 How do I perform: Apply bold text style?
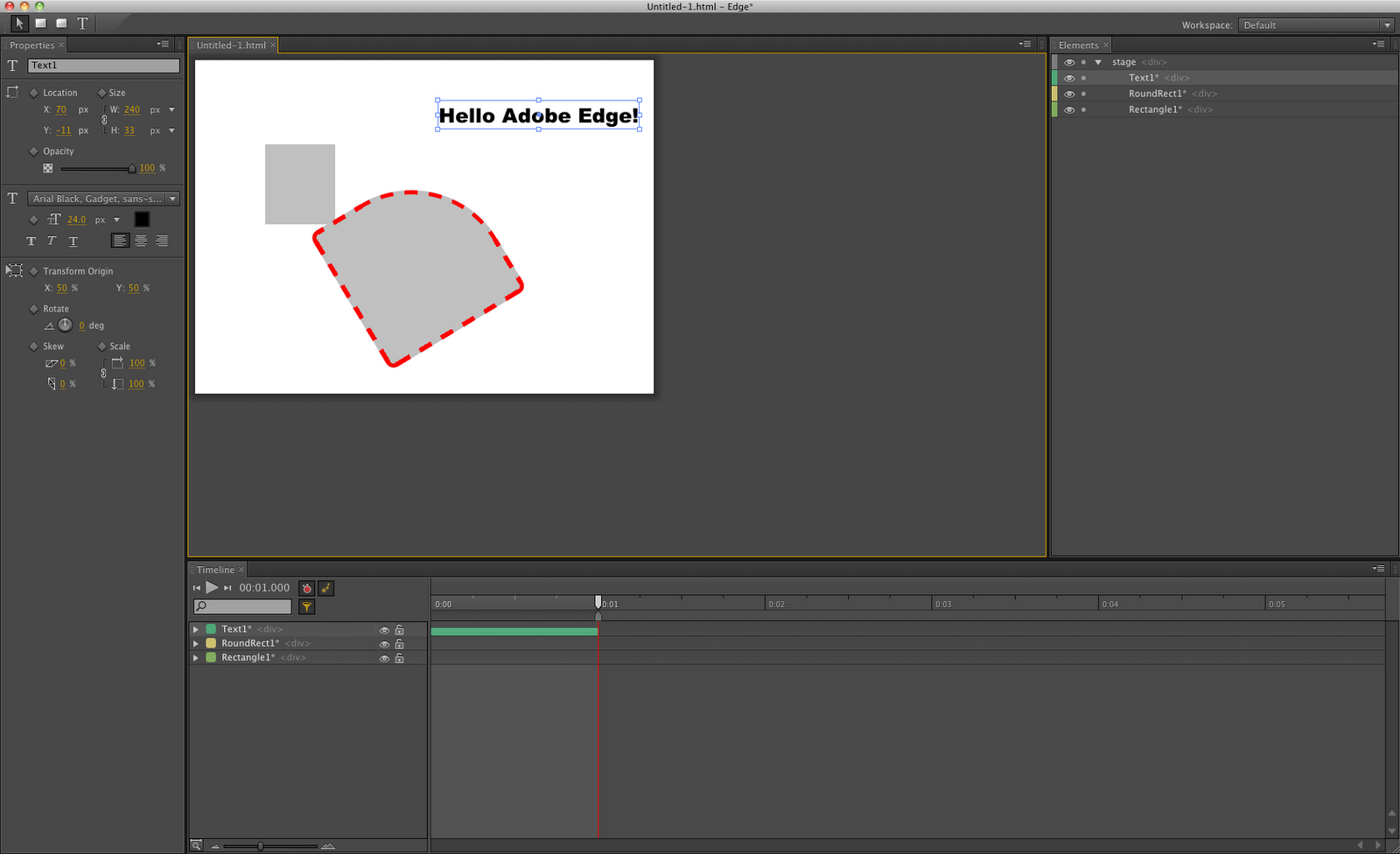(31, 241)
